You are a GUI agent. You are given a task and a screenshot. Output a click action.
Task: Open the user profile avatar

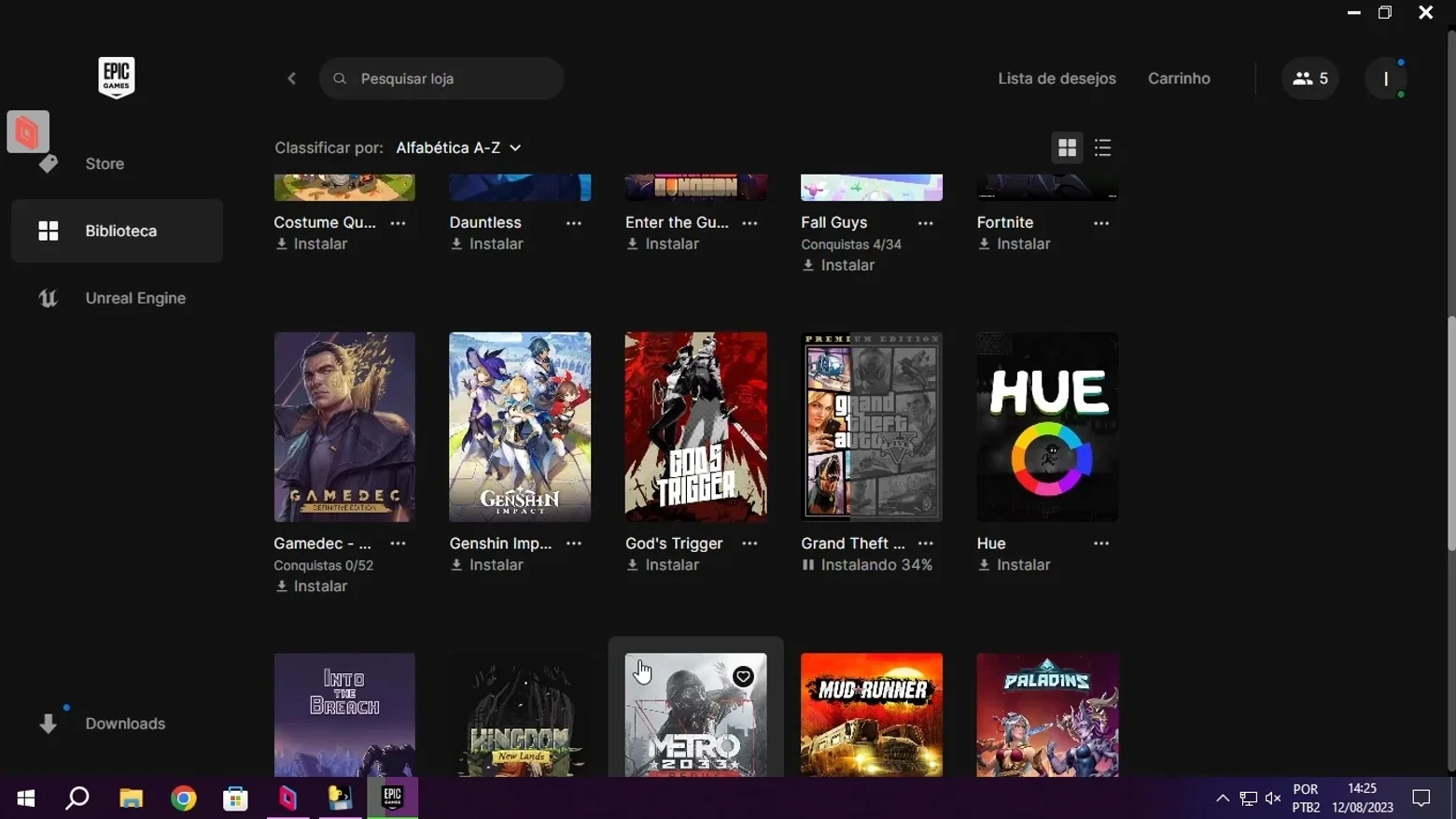(1386, 78)
